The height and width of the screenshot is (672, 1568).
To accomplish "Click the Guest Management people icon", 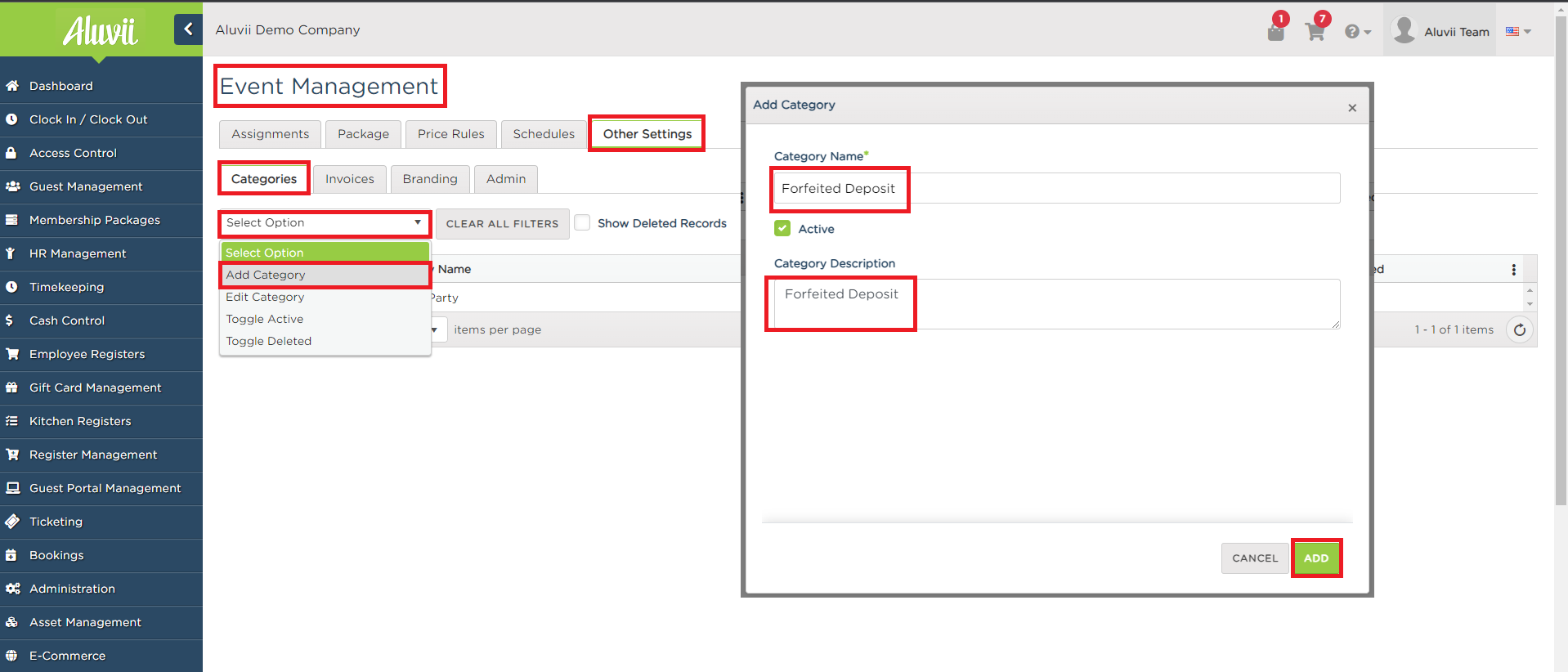I will [x=12, y=186].
